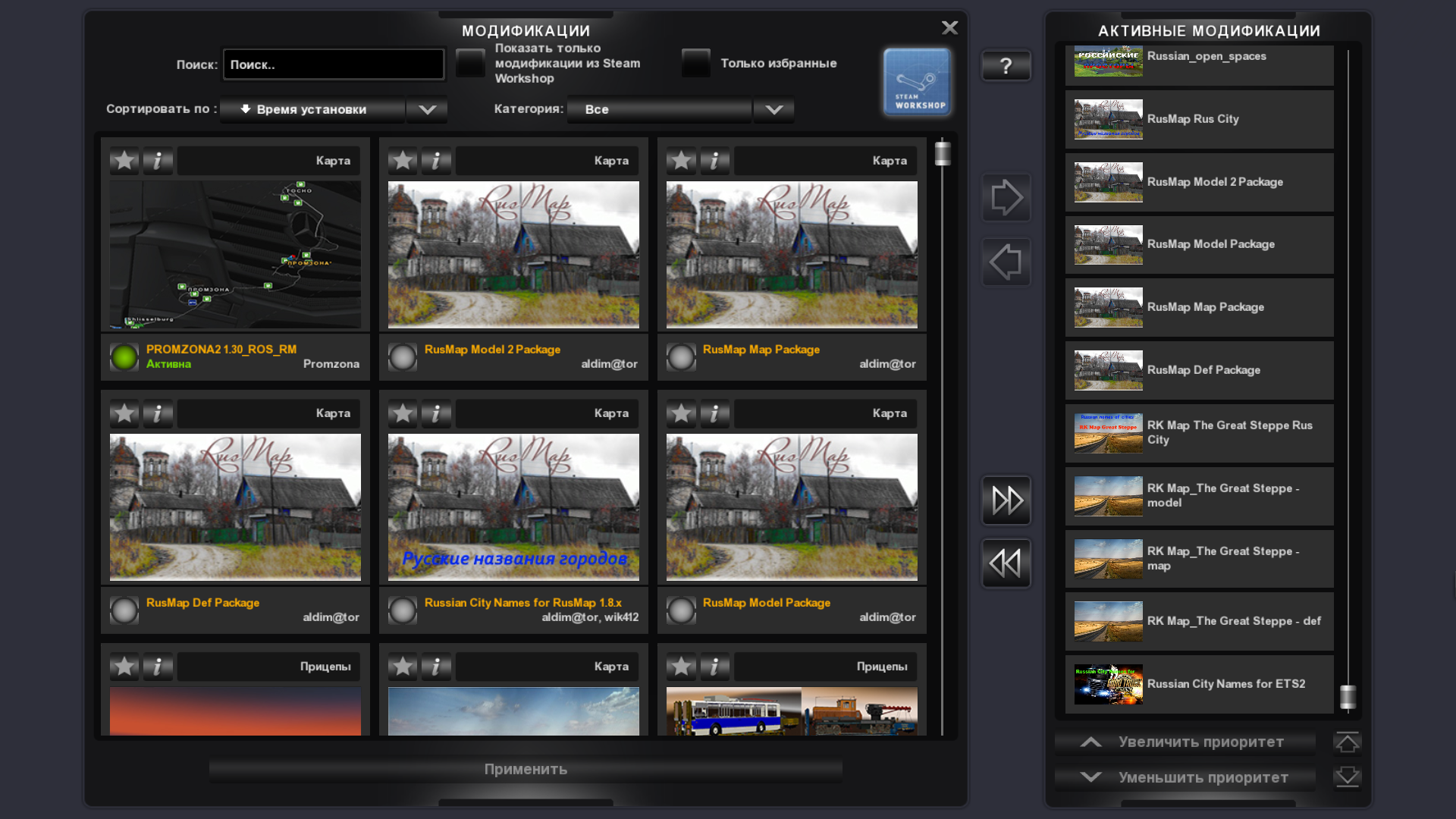The image size is (1456, 819).
Task: Toggle RusMap Def Package status circle
Action: click(124, 610)
